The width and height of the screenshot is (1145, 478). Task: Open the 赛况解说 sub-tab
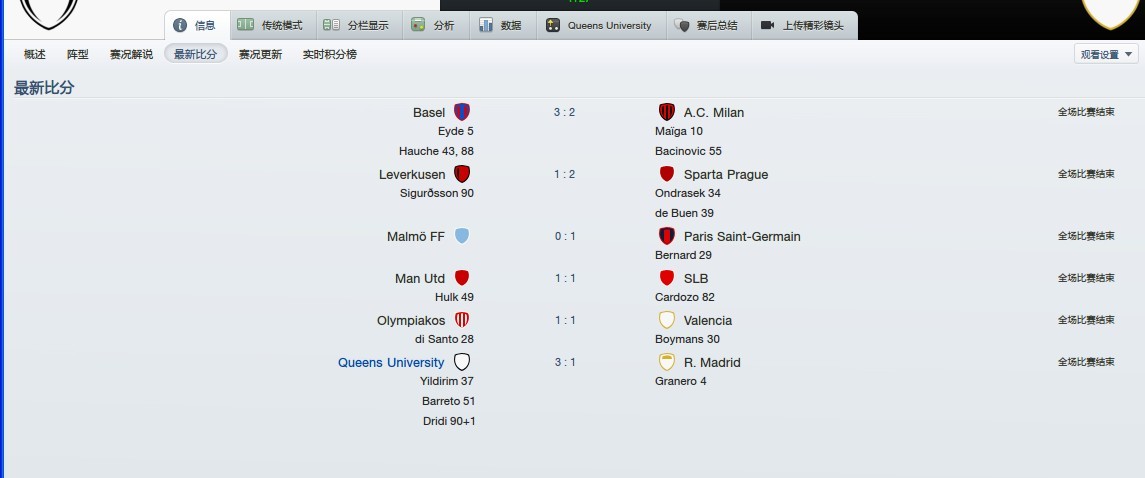tap(131, 54)
